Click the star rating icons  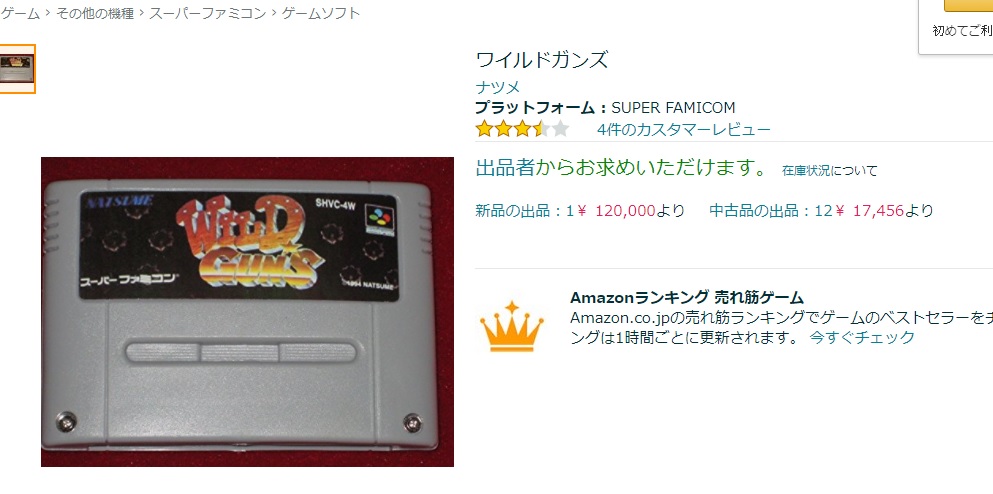522,129
